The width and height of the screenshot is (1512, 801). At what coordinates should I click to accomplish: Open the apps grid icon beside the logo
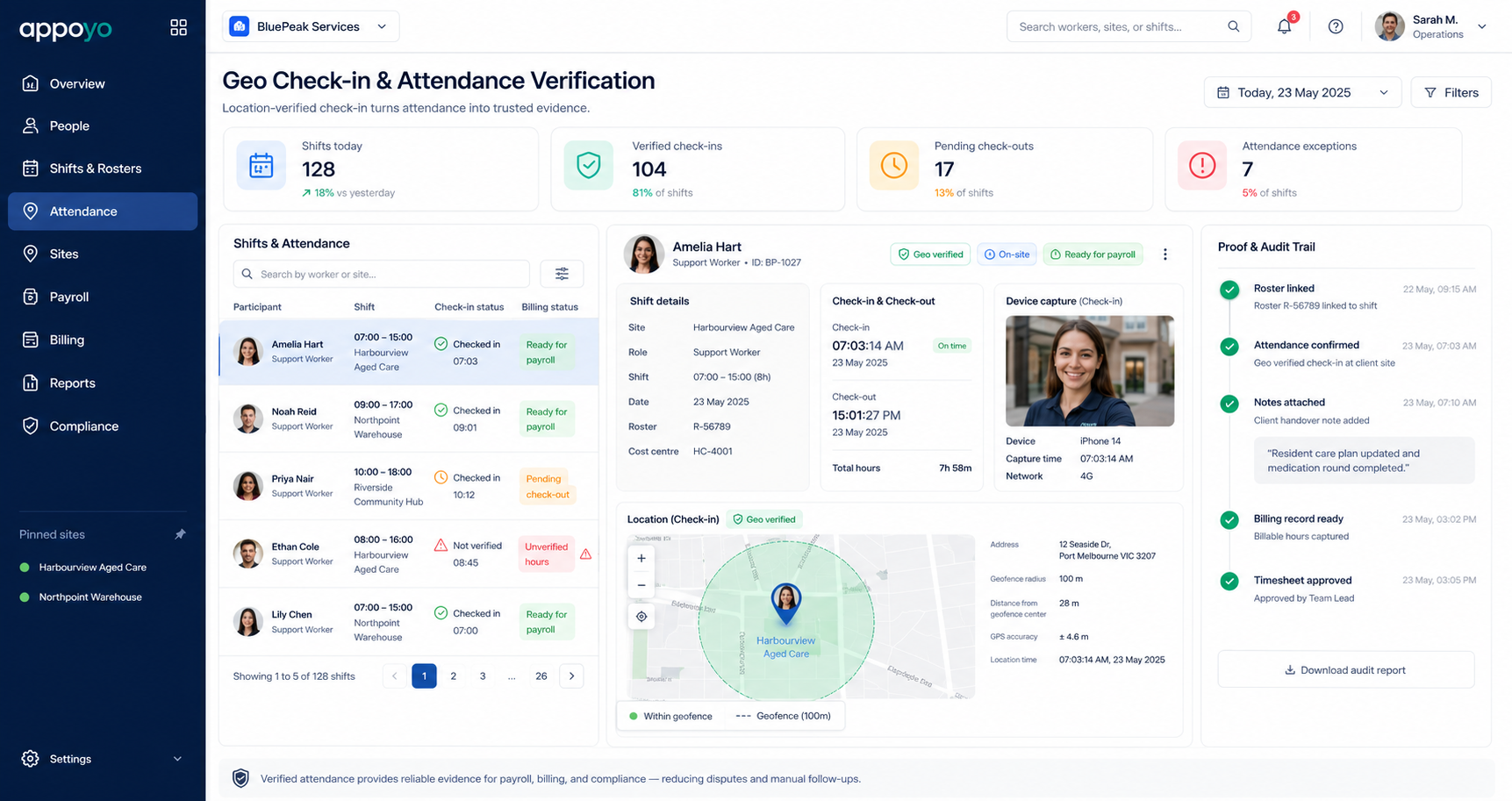click(x=178, y=28)
